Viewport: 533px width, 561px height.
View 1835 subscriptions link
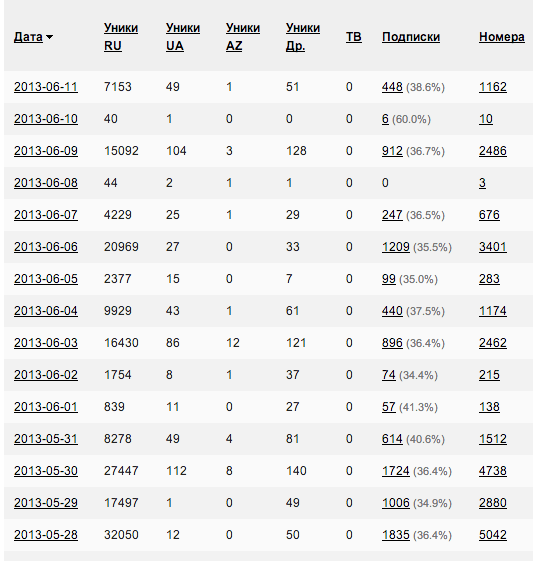click(x=396, y=535)
